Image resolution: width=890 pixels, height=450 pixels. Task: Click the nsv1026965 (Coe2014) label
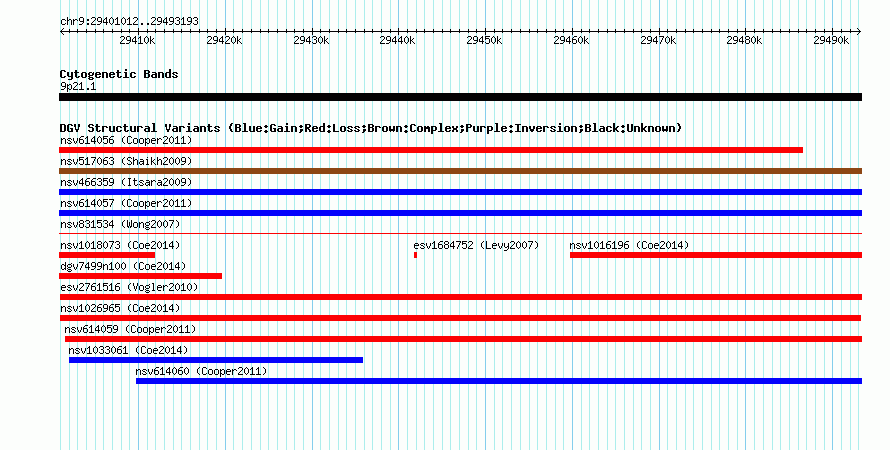click(x=120, y=308)
